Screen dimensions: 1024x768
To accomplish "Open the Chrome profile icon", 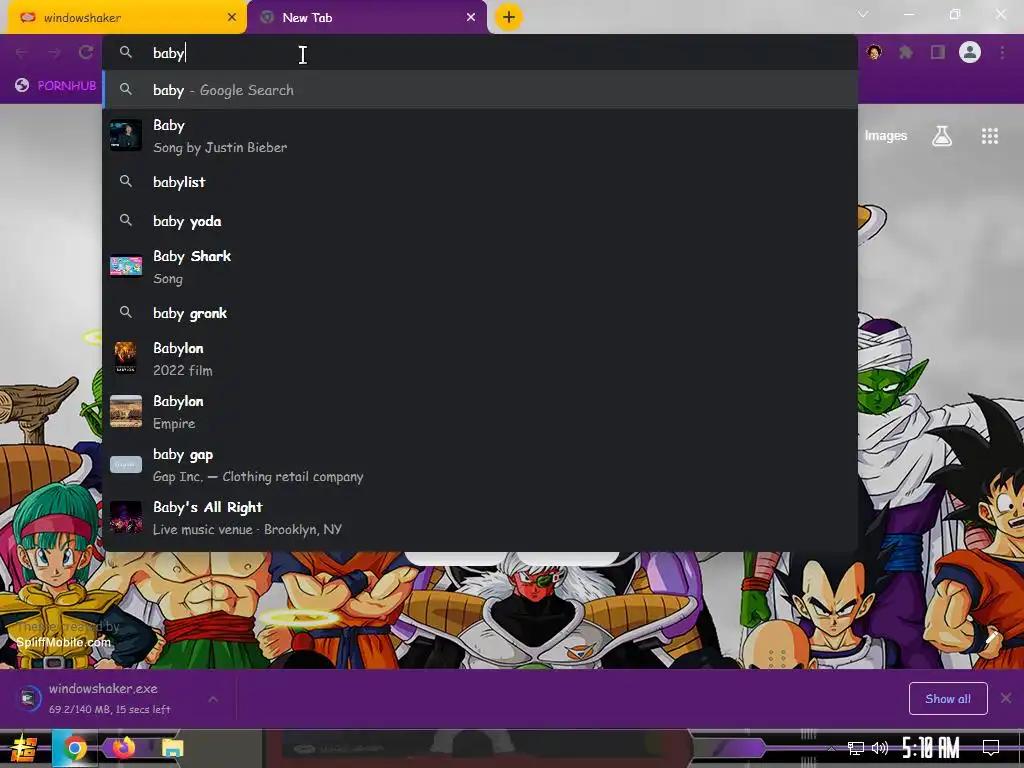I will click(970, 52).
